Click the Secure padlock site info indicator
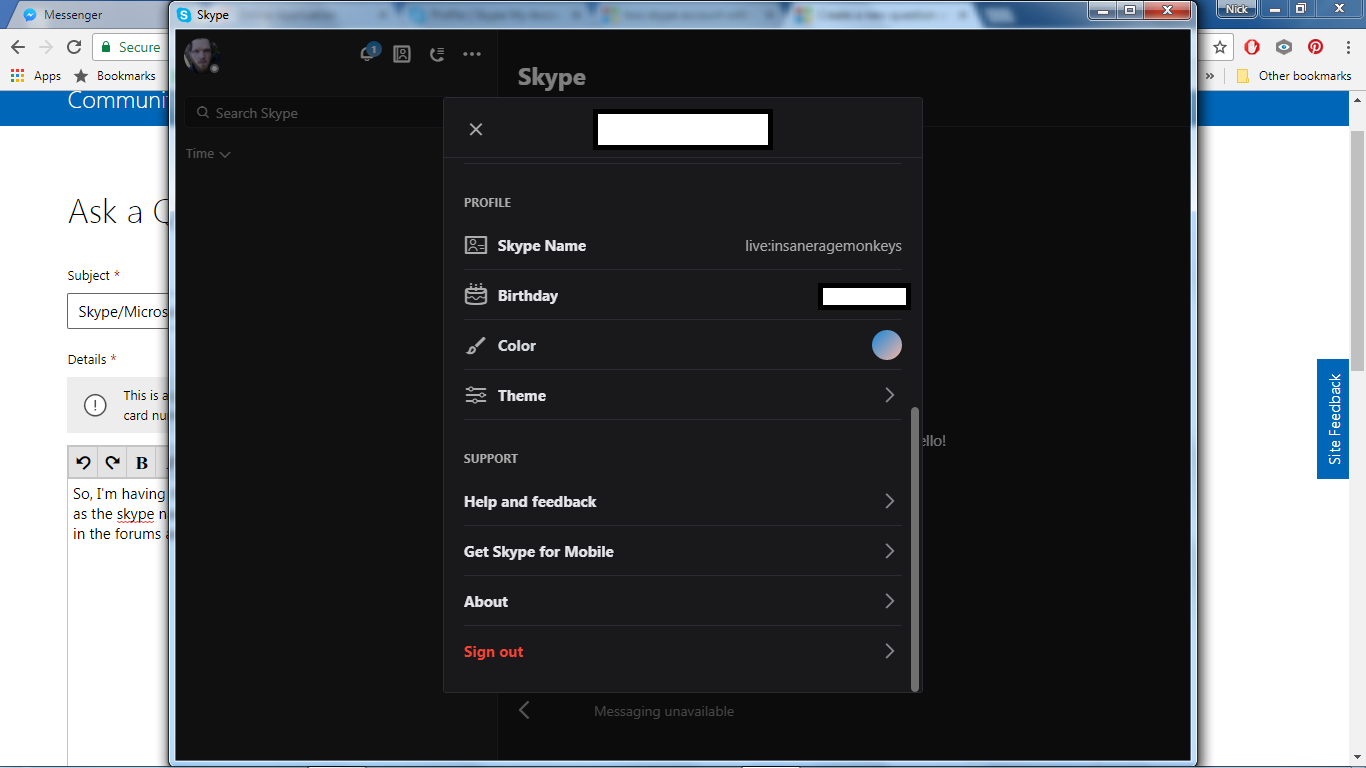 point(129,47)
